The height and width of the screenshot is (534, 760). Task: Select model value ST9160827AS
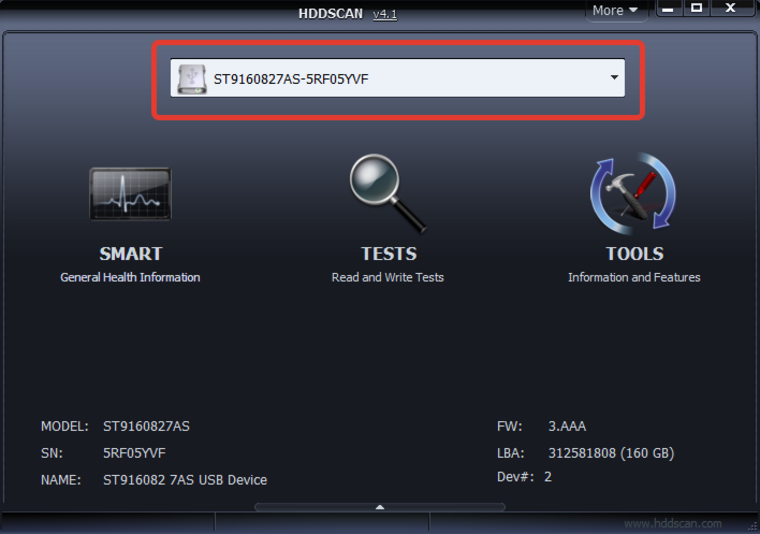146,426
